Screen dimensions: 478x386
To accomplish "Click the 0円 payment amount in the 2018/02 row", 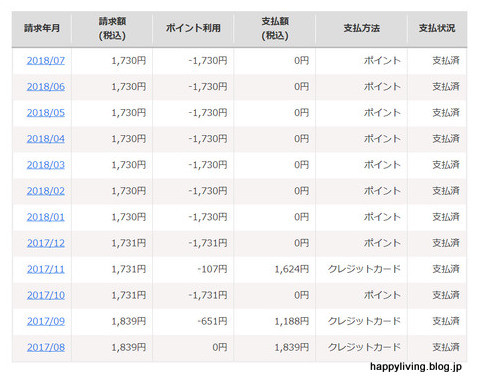I will pos(301,191).
